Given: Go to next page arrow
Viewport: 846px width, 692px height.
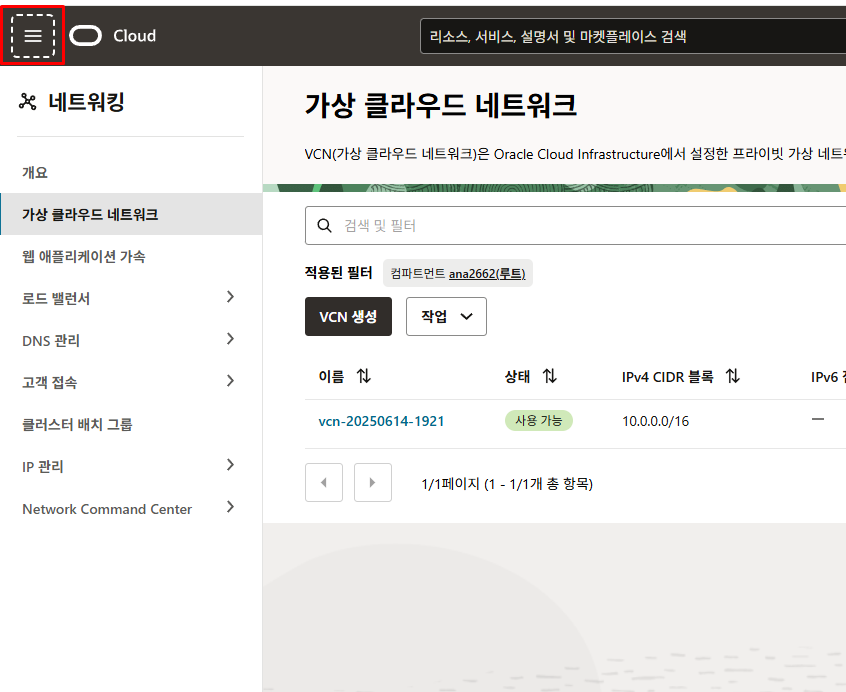Looking at the screenshot, I should click(373, 482).
